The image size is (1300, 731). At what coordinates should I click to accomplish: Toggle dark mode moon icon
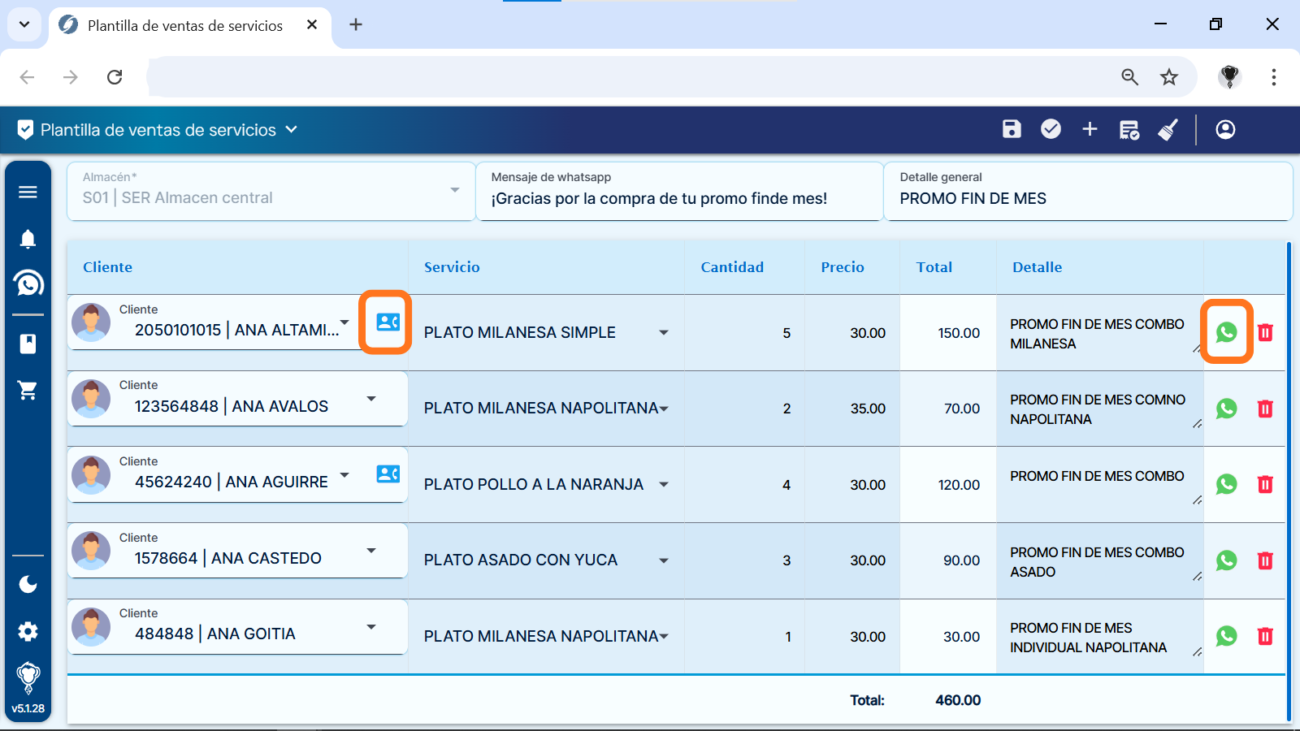pos(28,584)
